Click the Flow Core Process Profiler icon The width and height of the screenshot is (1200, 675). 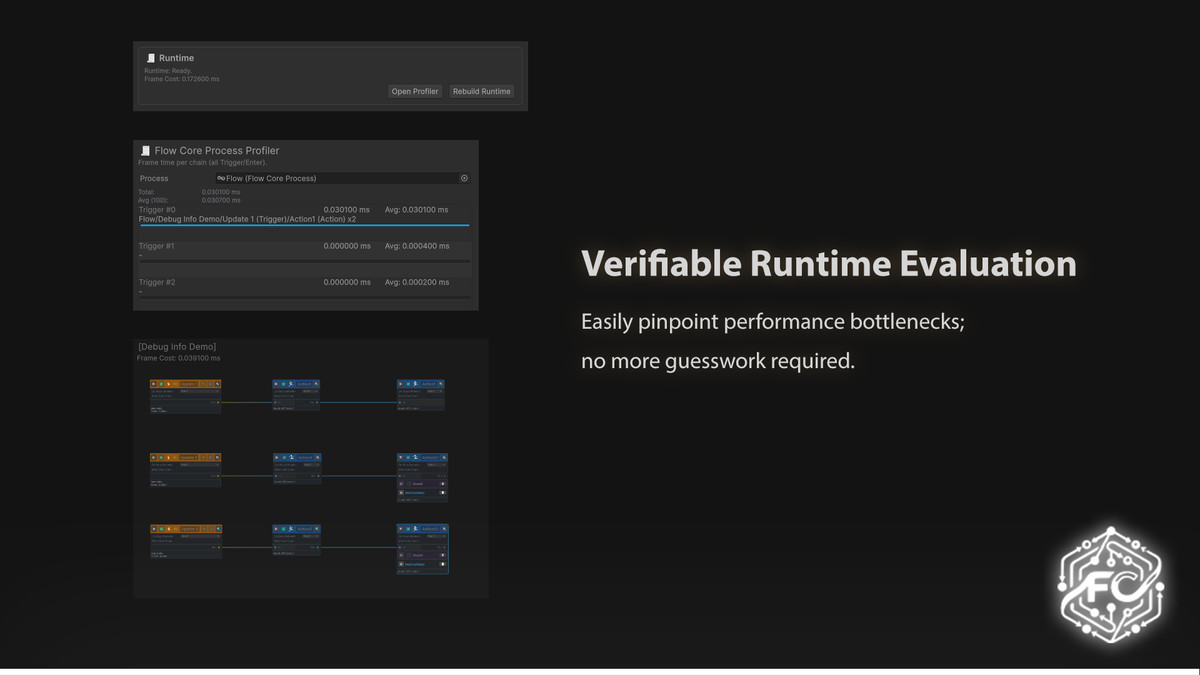146,151
